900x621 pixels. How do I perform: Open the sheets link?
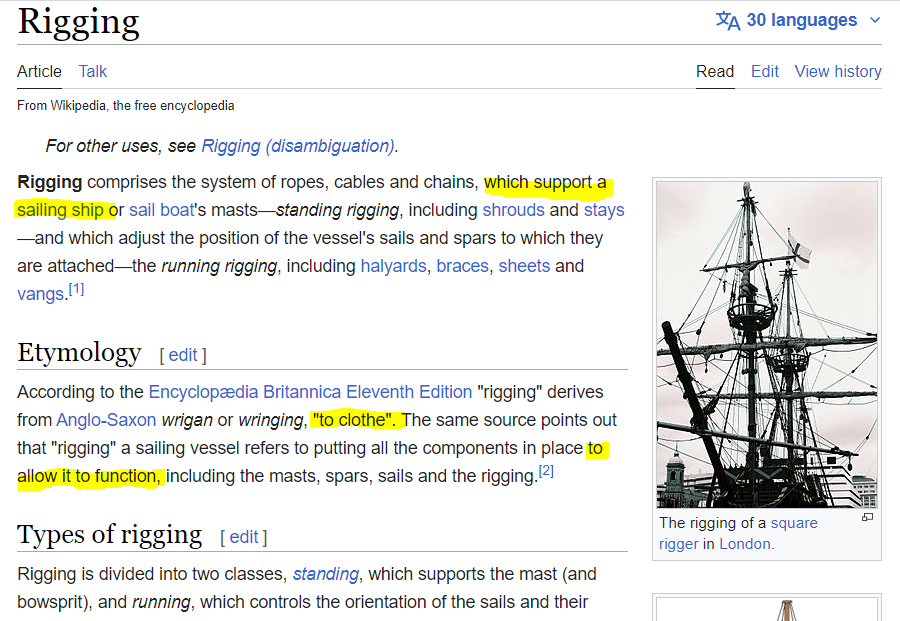pos(524,266)
